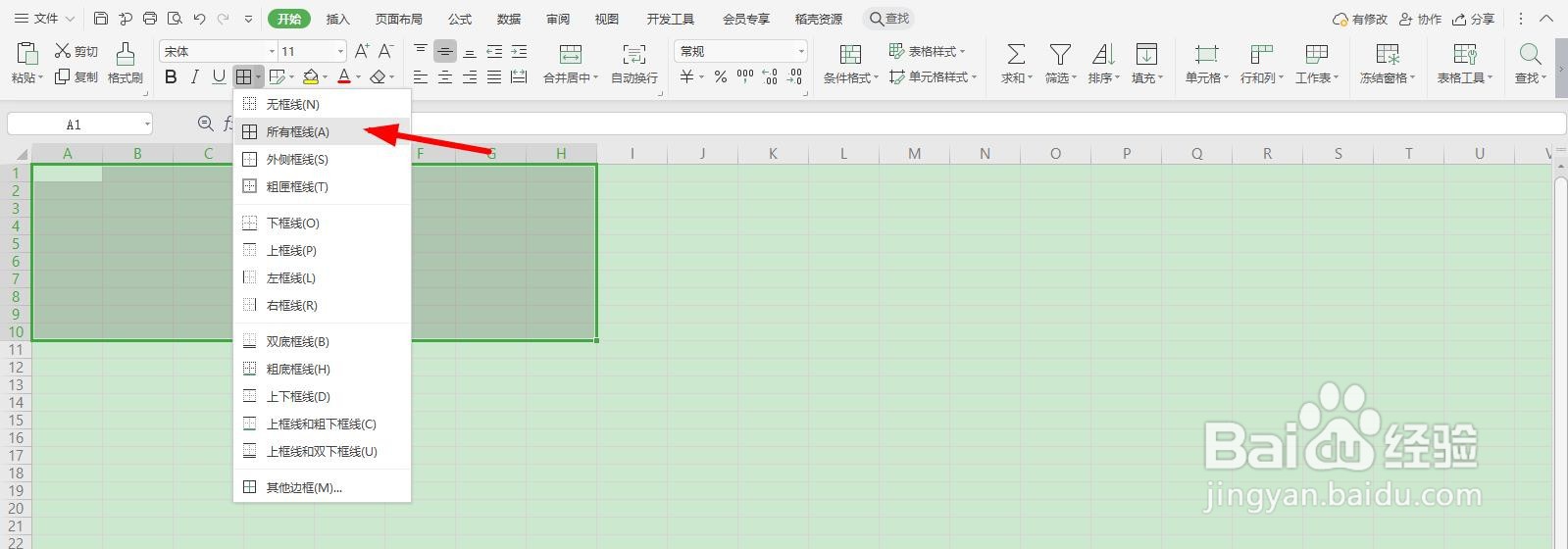The height and width of the screenshot is (549, 1568).
Task: Choose Bottom Double Border (双底框线) item
Action: [322, 341]
